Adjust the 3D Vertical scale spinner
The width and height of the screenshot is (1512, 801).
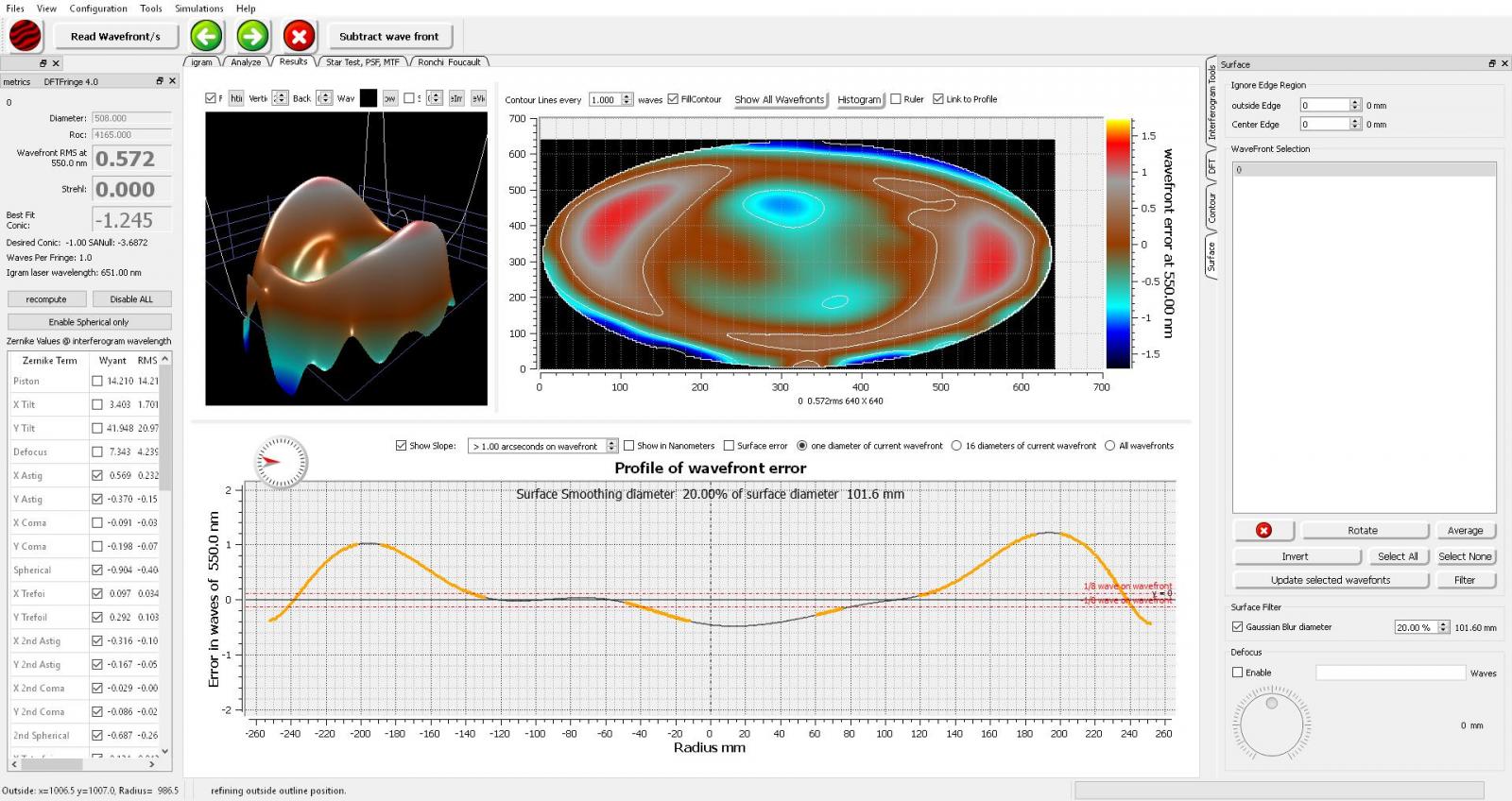pos(280,98)
